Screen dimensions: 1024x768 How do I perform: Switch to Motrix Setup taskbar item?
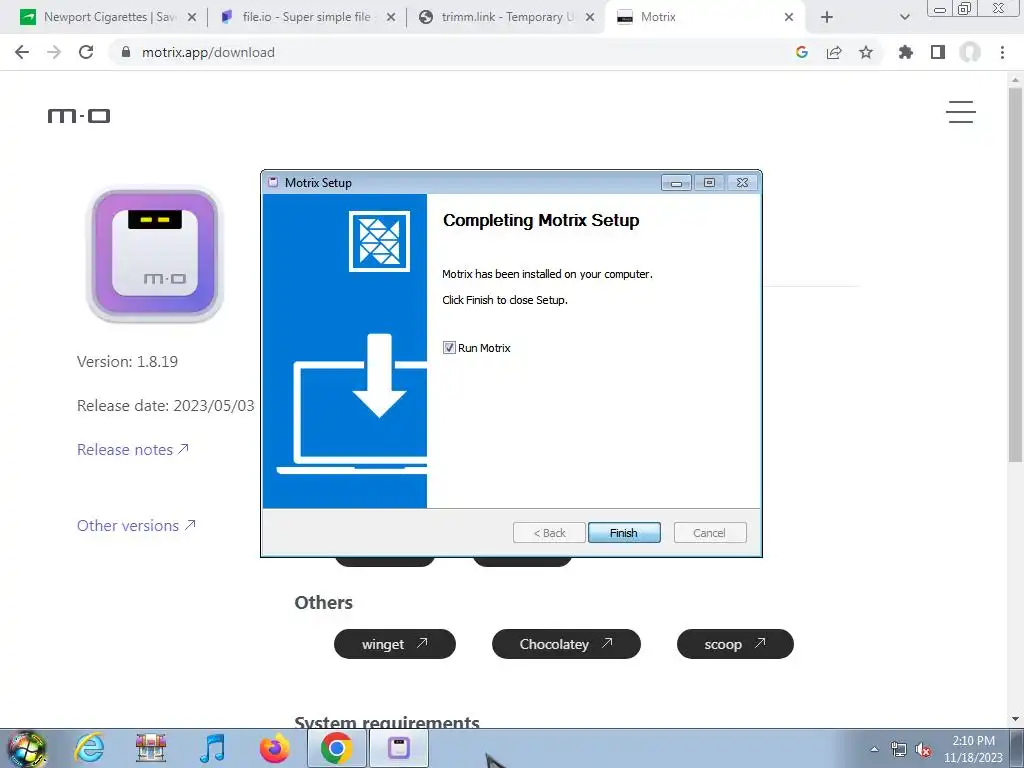[399, 748]
